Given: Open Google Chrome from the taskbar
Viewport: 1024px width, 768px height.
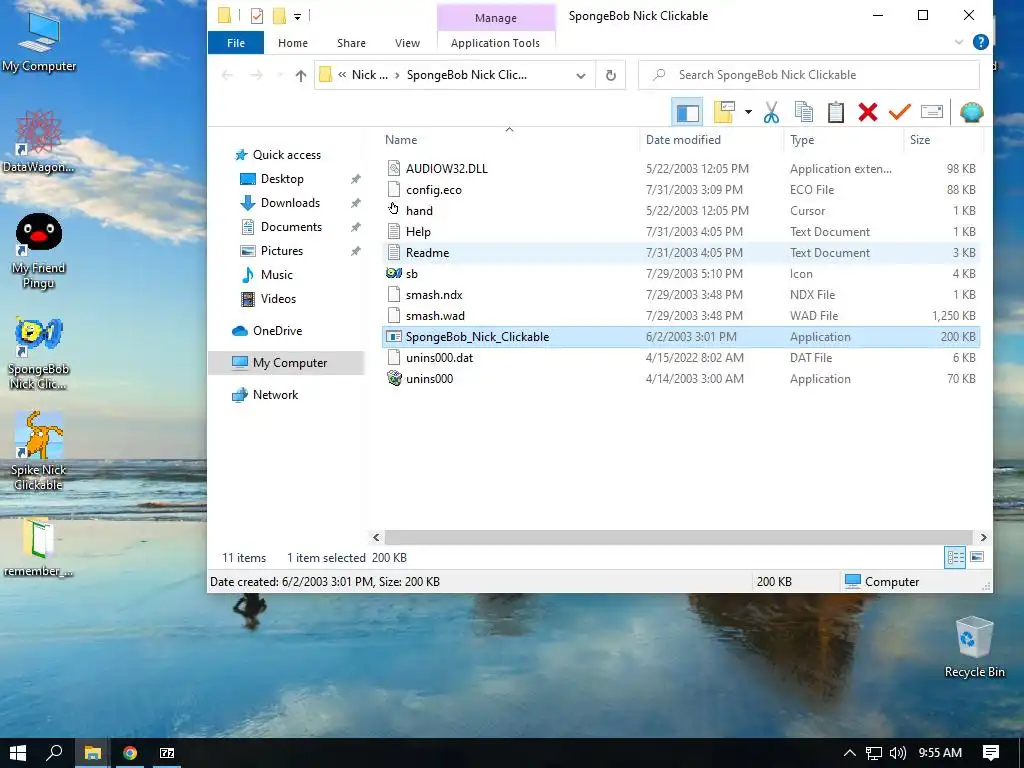Looking at the screenshot, I should 130,753.
